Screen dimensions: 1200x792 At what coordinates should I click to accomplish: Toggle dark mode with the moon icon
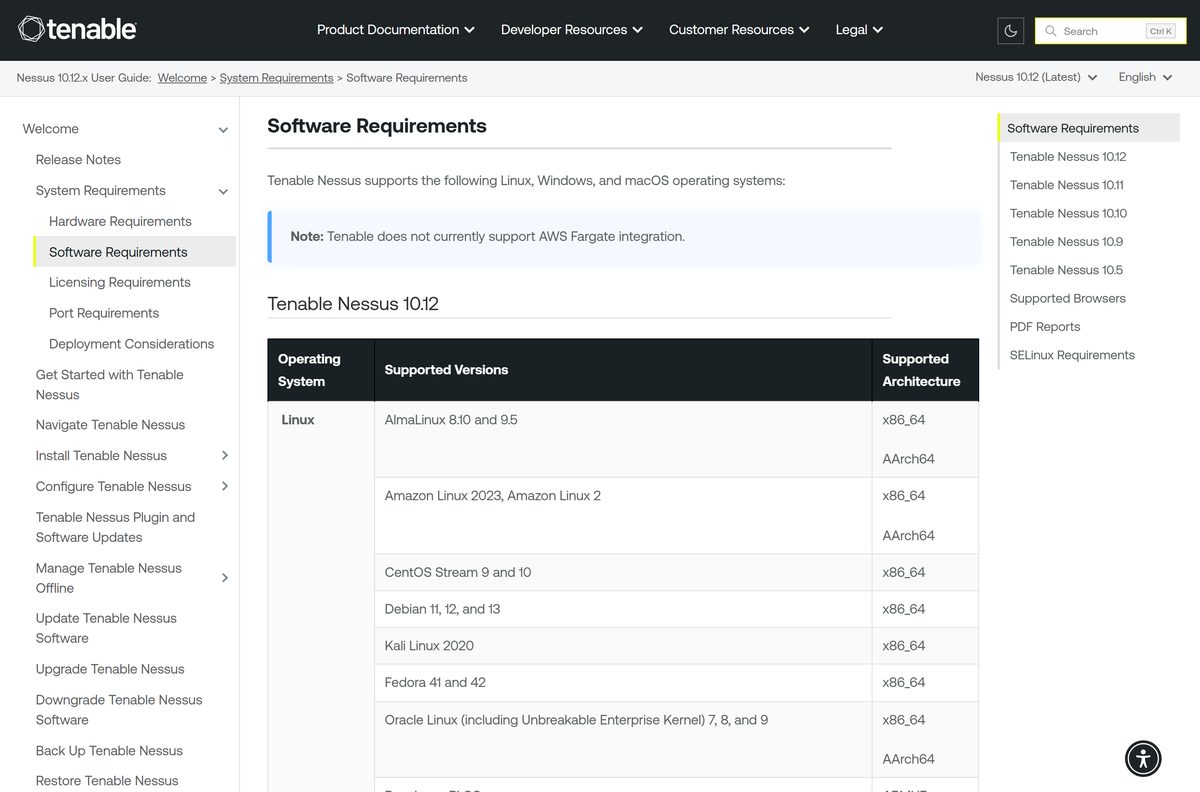pyautogui.click(x=1011, y=31)
